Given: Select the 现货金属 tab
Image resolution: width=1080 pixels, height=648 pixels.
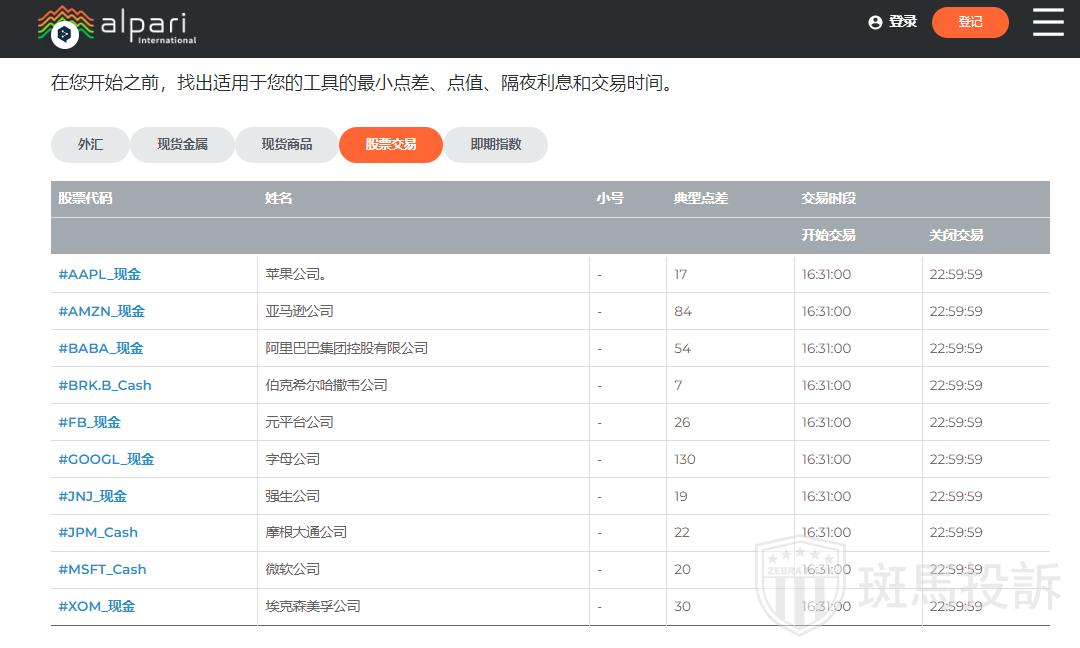Looking at the screenshot, I should [x=182, y=144].
